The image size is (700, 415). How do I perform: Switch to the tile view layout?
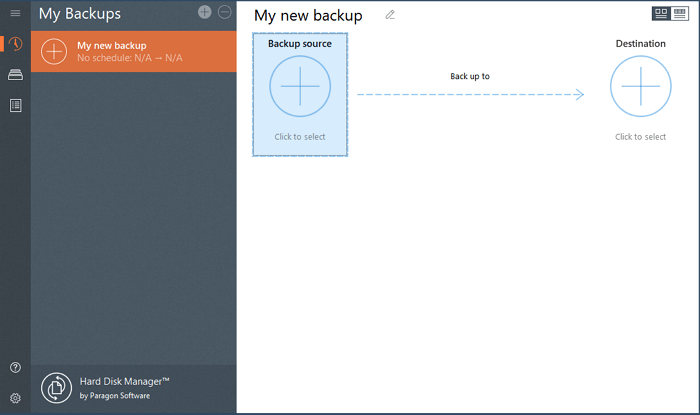661,14
